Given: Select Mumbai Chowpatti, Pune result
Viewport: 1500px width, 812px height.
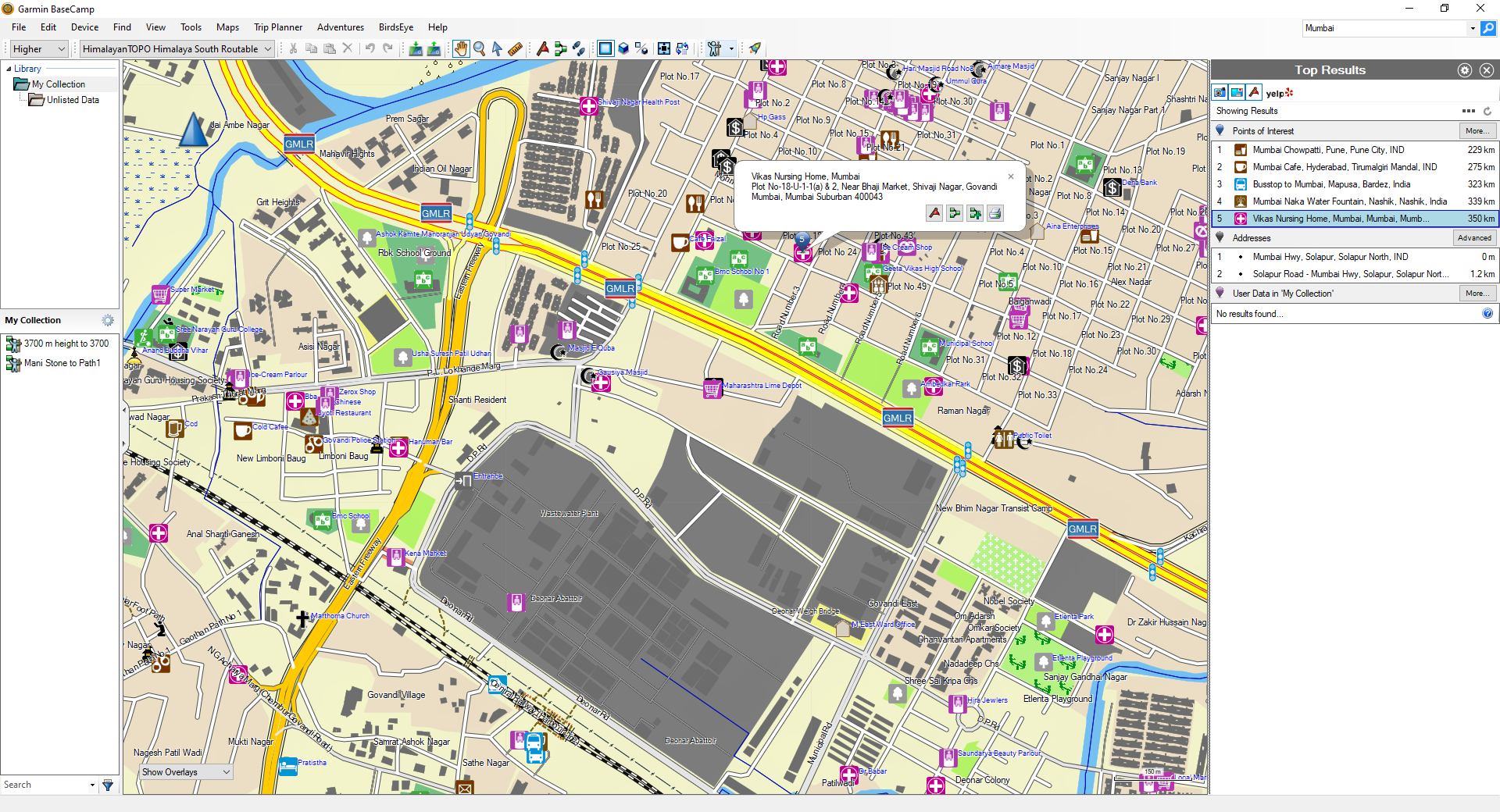Looking at the screenshot, I should (x=1354, y=150).
